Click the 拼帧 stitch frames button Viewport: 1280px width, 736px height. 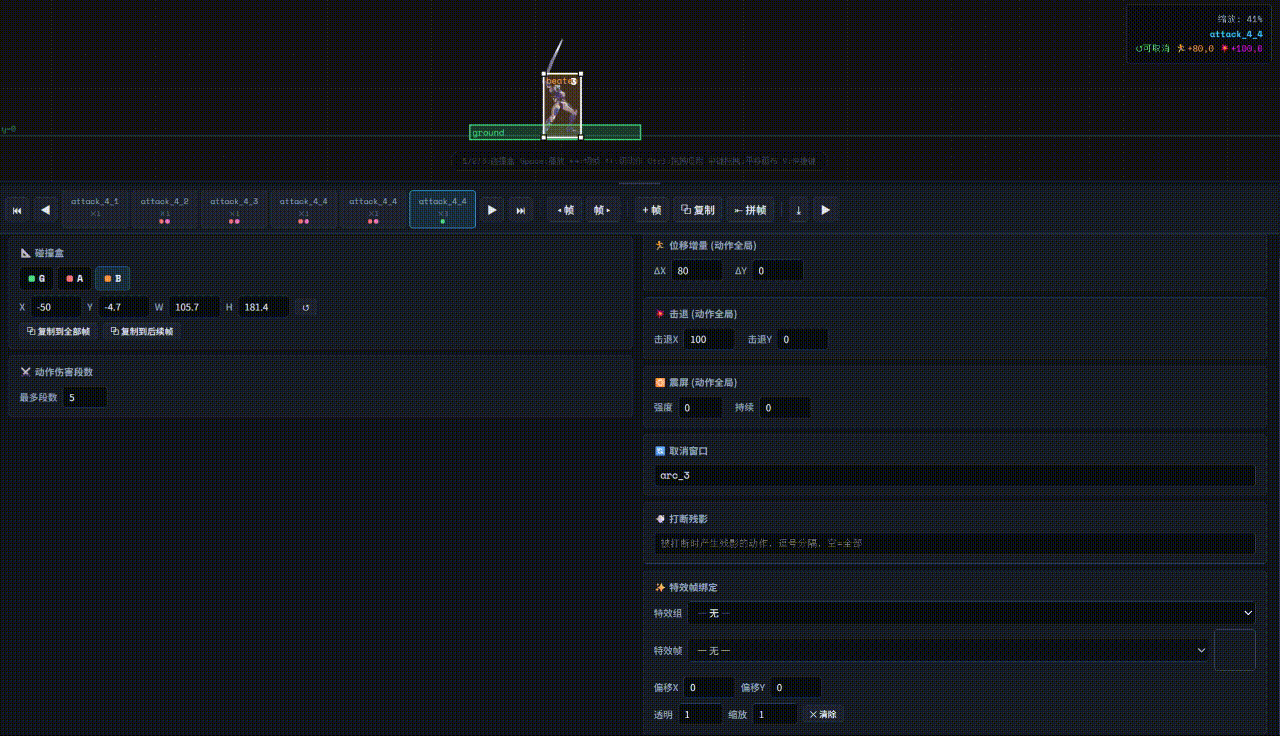pos(750,210)
